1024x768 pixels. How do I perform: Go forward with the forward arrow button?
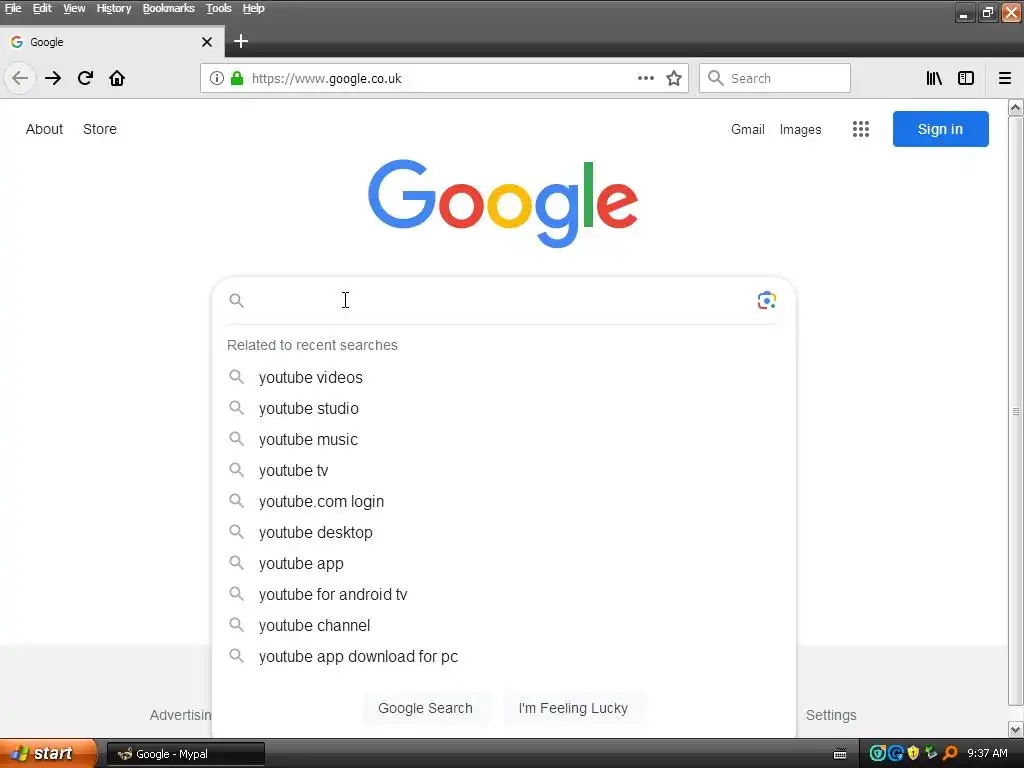pos(53,78)
